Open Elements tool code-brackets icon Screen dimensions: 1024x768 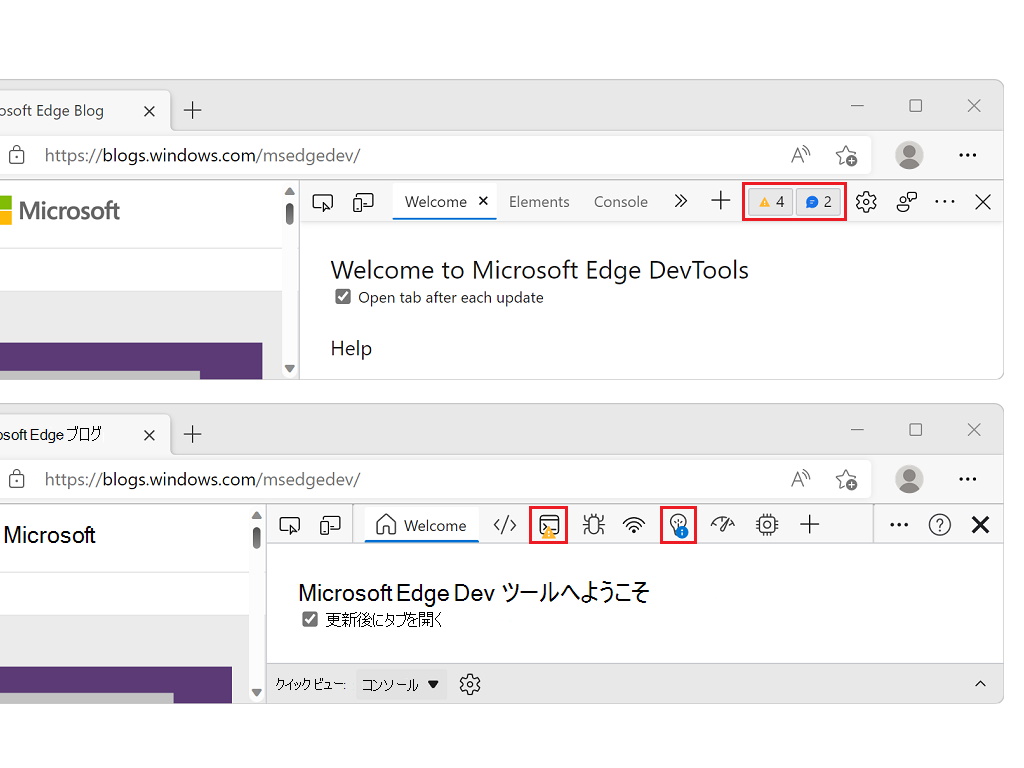point(505,524)
